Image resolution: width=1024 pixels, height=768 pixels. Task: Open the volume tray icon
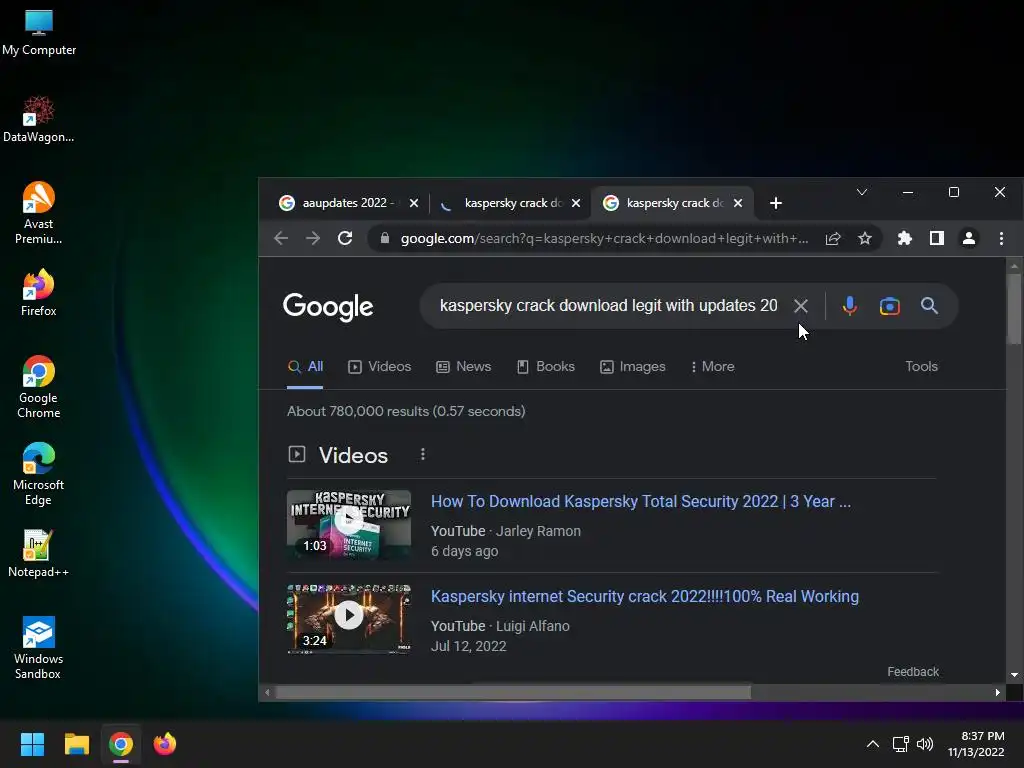click(x=925, y=744)
